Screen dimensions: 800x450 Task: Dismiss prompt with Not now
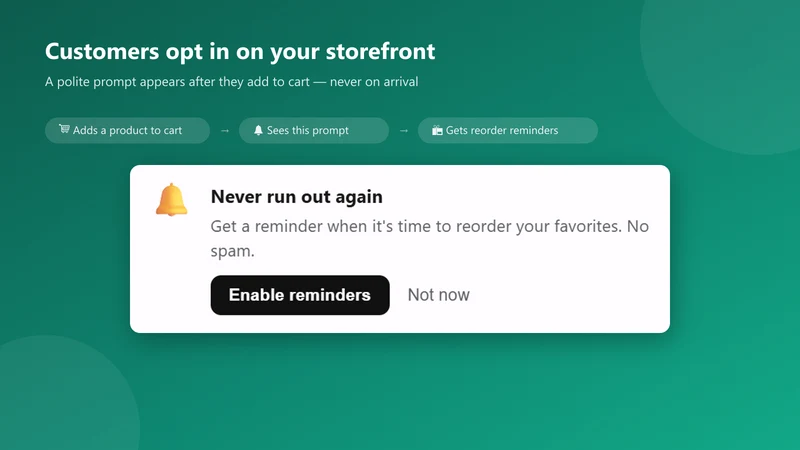point(438,295)
